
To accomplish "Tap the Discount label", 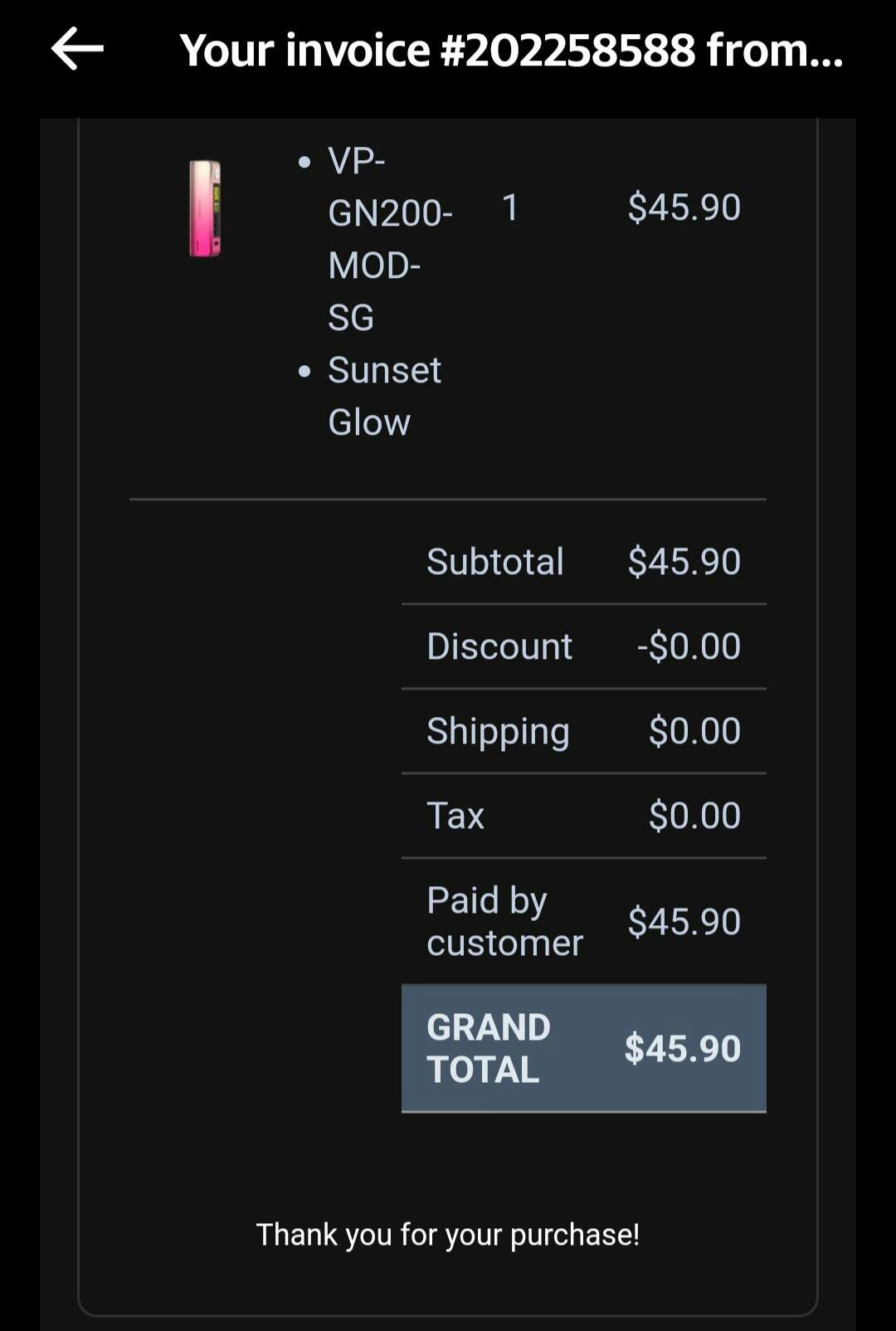I will pyautogui.click(x=499, y=646).
